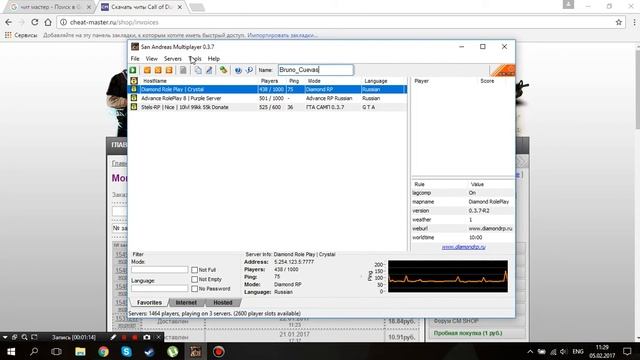Open www.diamondrp.ru link in rules panel
Viewport: 640px width, 360px height.
point(464,247)
